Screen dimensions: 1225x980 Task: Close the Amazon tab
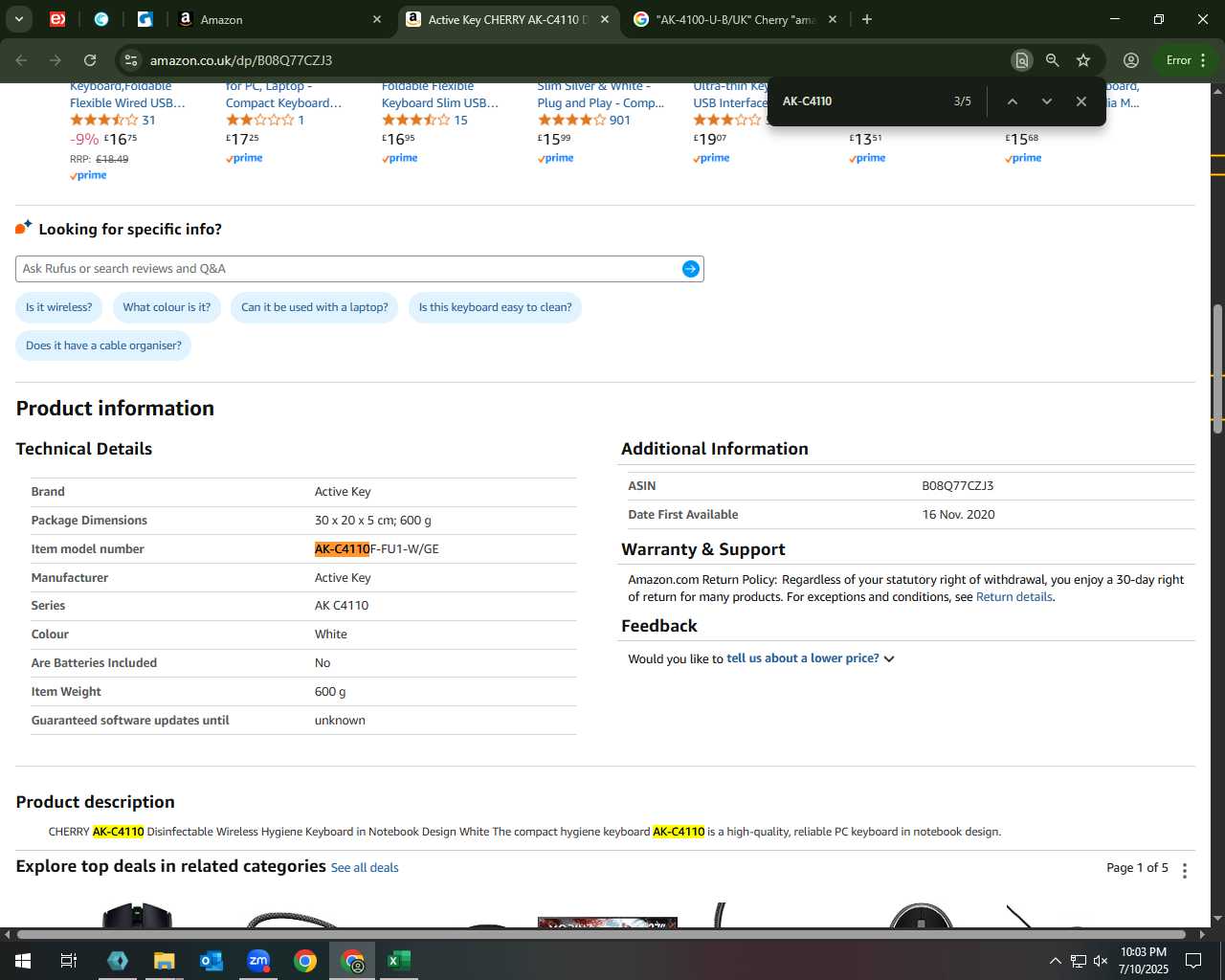pos(377,19)
